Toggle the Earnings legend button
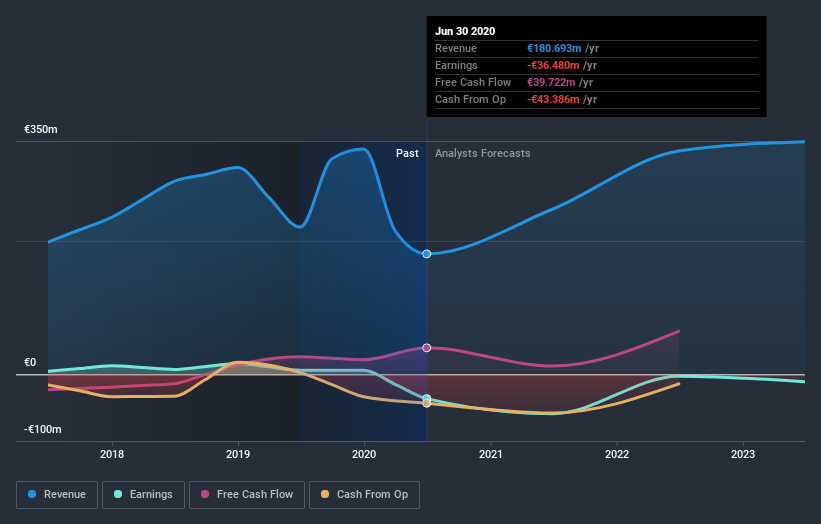 coord(143,495)
